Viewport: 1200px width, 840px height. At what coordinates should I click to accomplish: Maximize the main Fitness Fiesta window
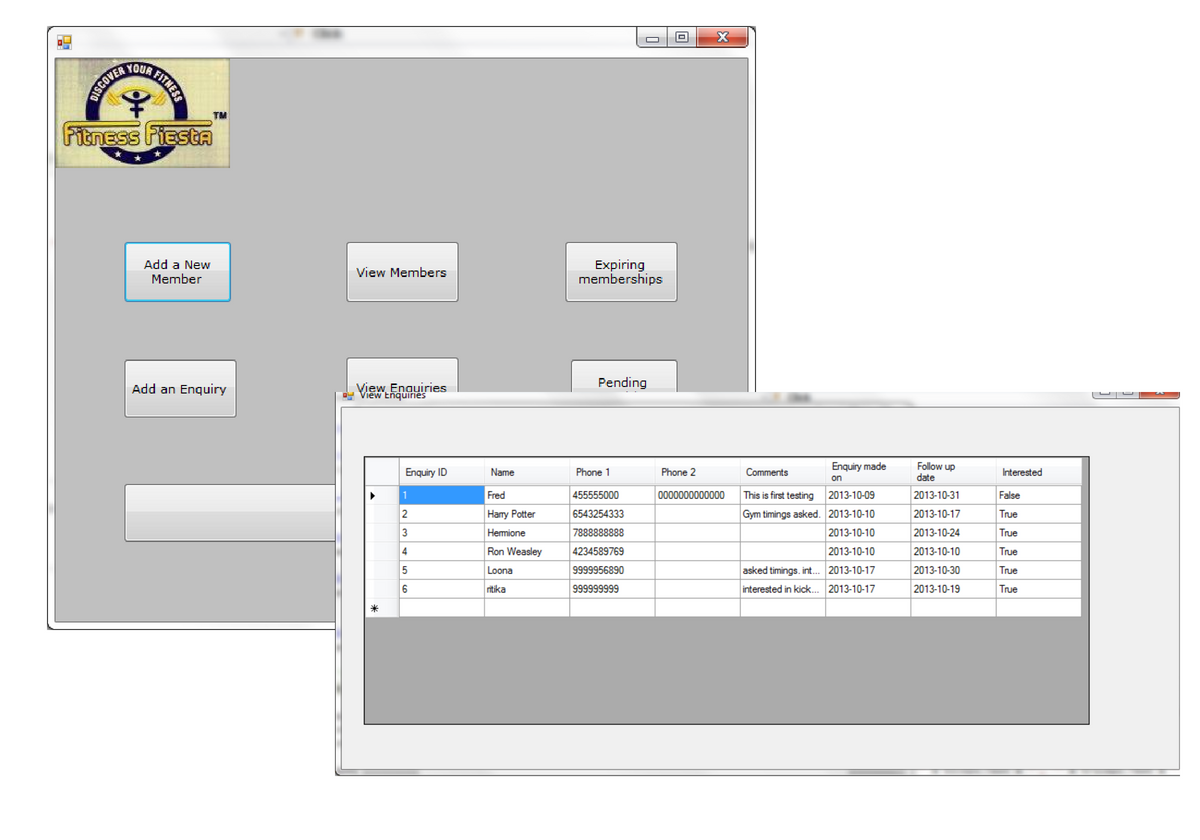(681, 38)
